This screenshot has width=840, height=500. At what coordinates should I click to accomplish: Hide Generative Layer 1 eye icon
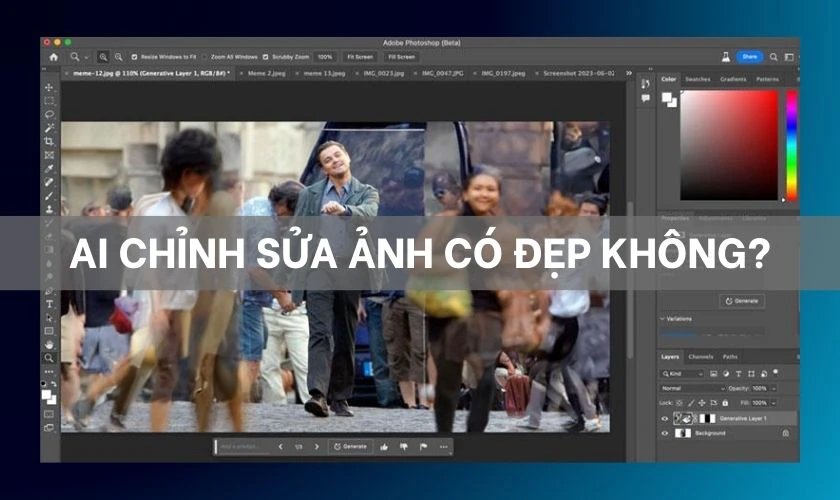click(665, 419)
